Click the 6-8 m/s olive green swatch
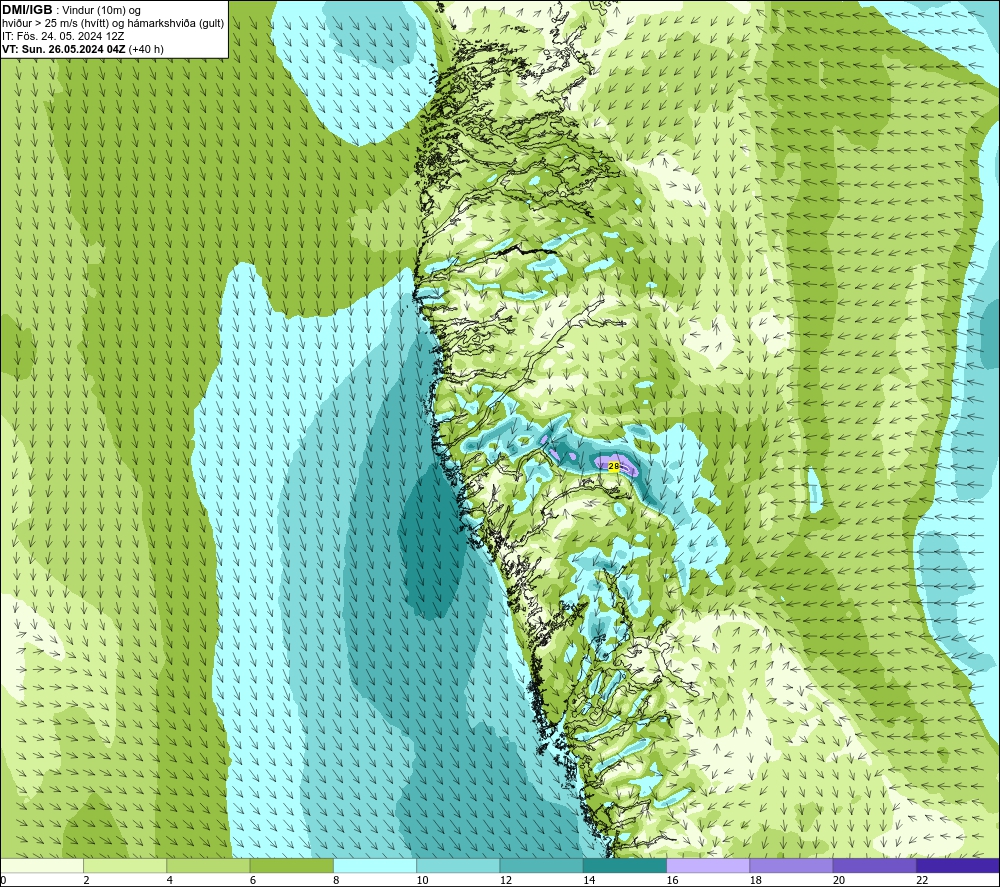Screen dimensions: 1000x887 (291, 865)
